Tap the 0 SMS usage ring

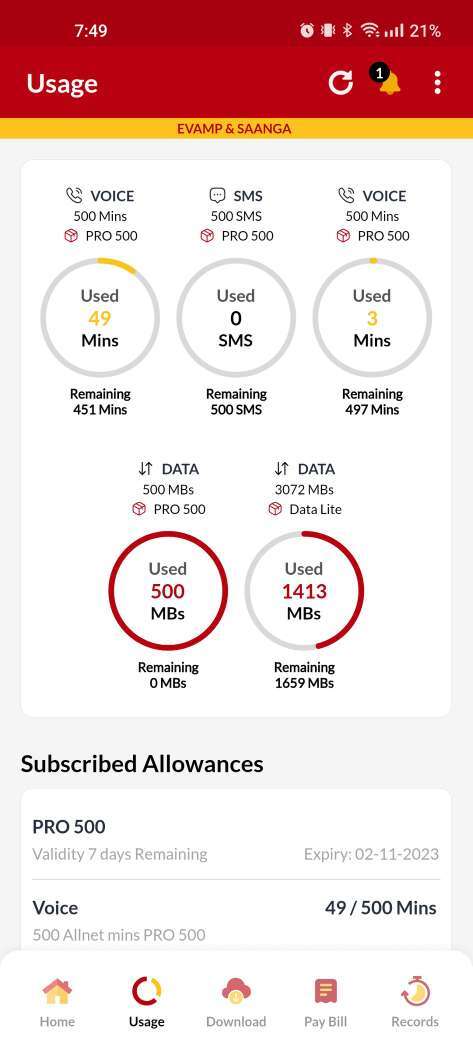click(236, 317)
